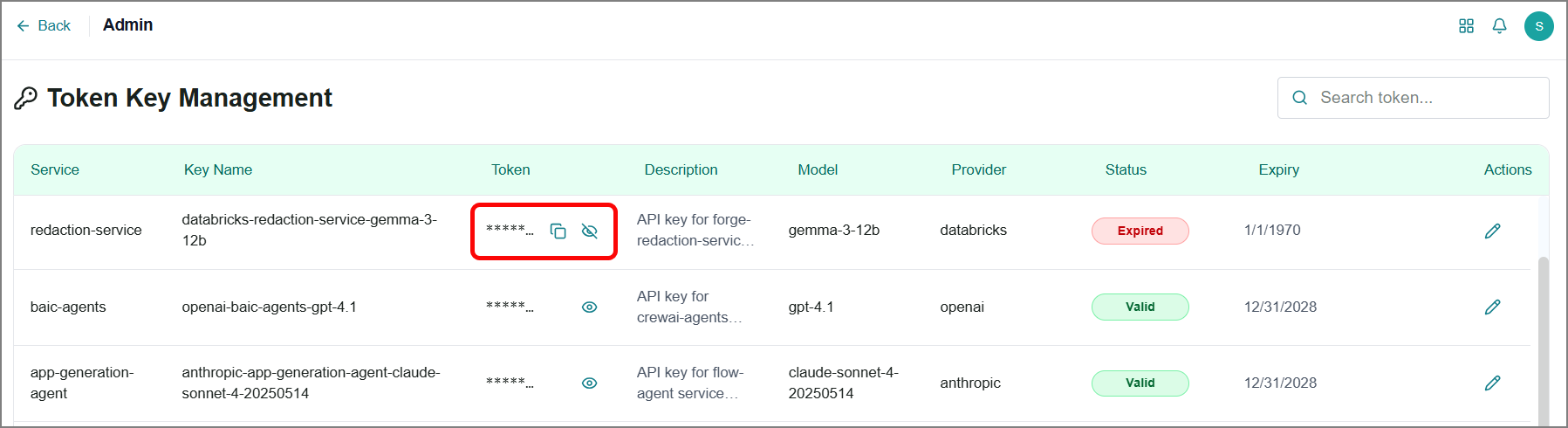Click the Actions column header
The image size is (1568, 428).
click(x=1508, y=169)
